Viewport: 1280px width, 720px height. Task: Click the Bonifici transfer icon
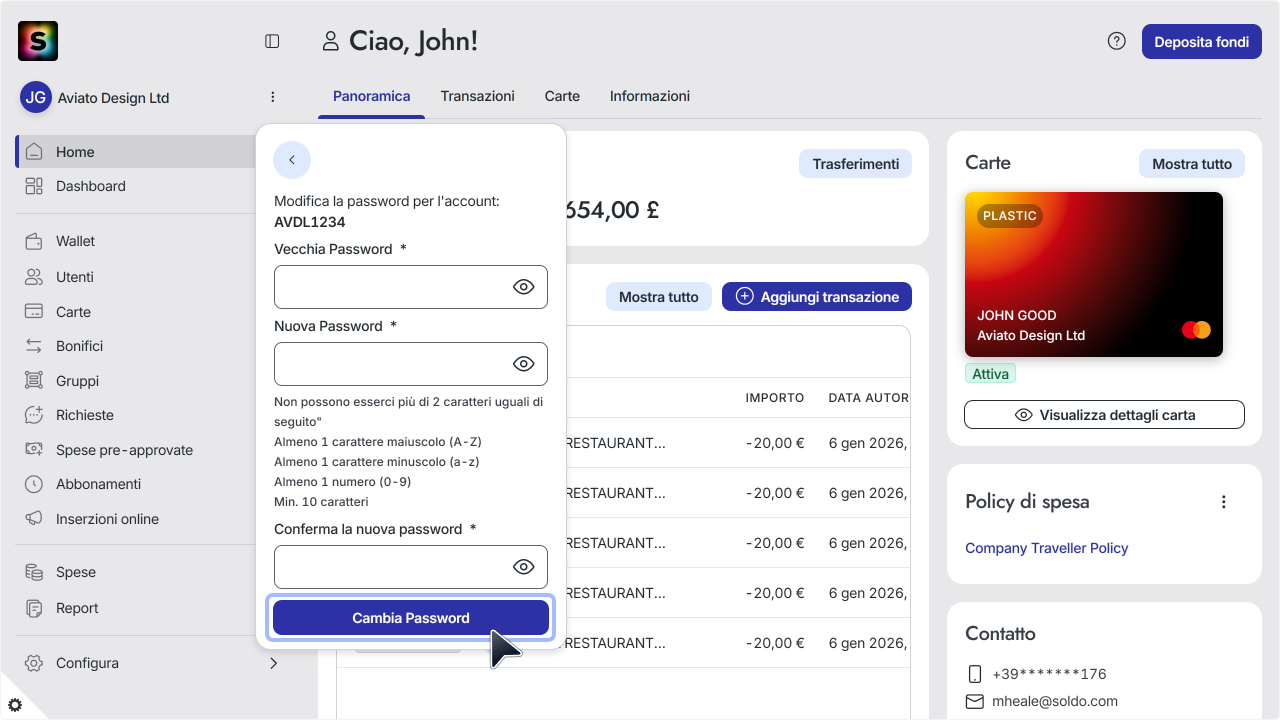[x=35, y=346]
